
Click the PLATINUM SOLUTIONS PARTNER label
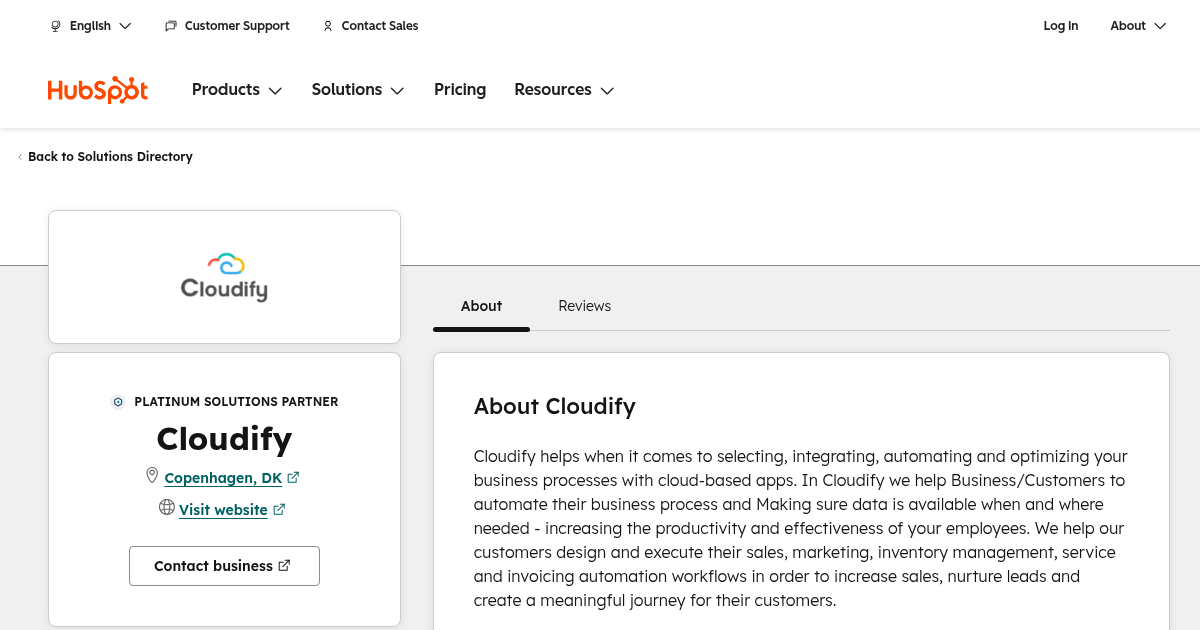pyautogui.click(x=236, y=402)
